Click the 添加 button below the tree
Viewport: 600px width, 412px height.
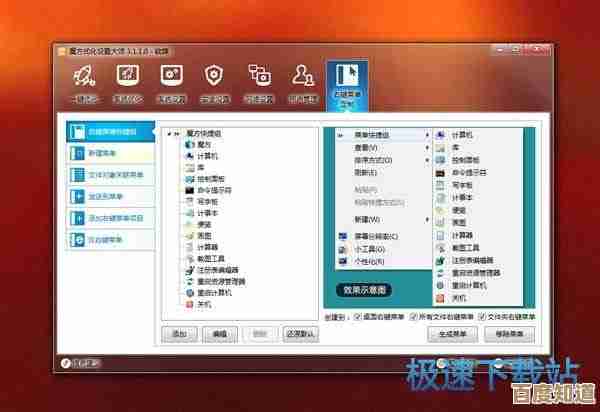(179, 334)
